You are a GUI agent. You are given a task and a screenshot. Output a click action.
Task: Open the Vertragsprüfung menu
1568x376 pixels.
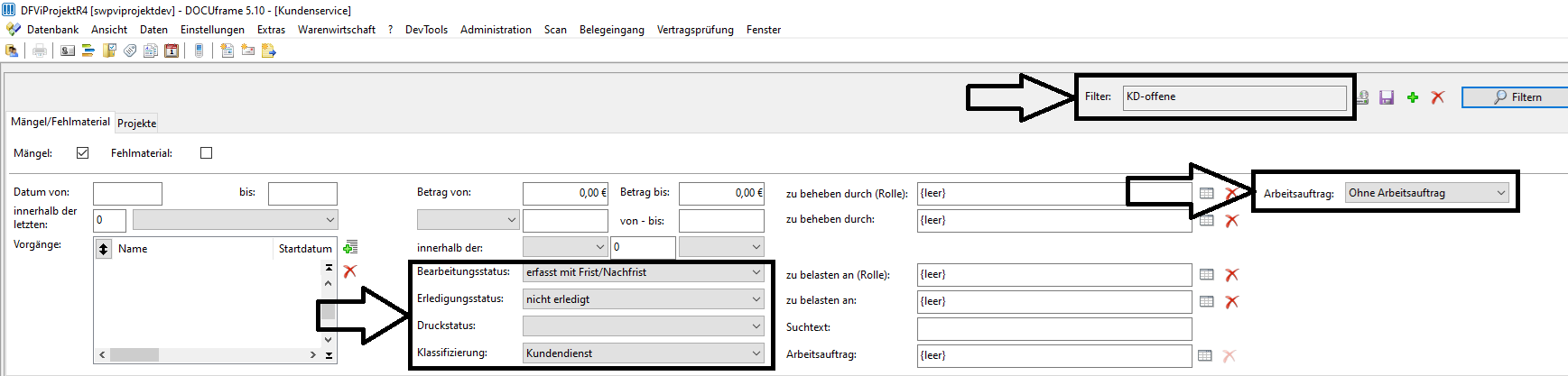(695, 30)
